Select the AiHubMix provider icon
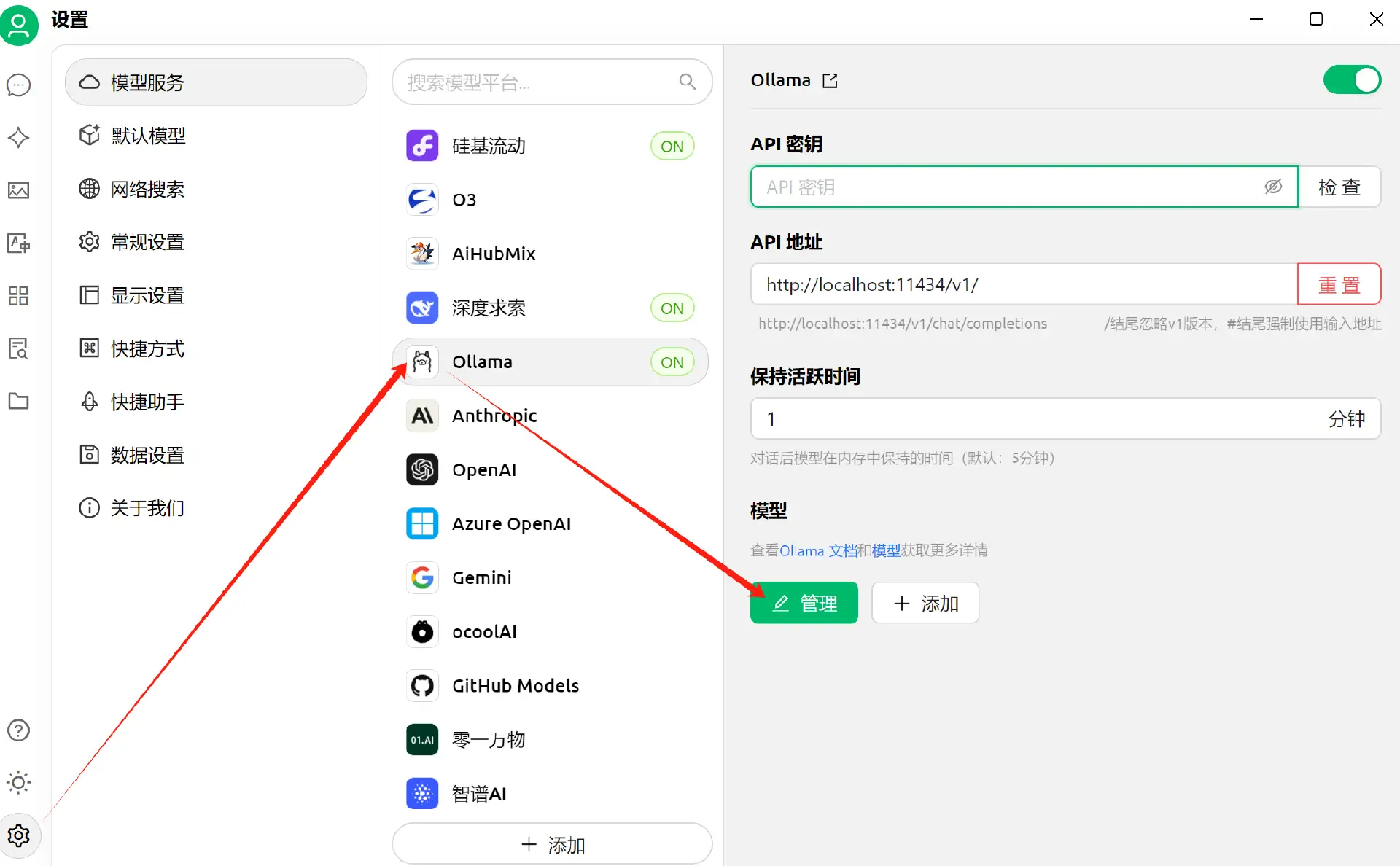Screen dimensions: 1400x866 [x=422, y=254]
